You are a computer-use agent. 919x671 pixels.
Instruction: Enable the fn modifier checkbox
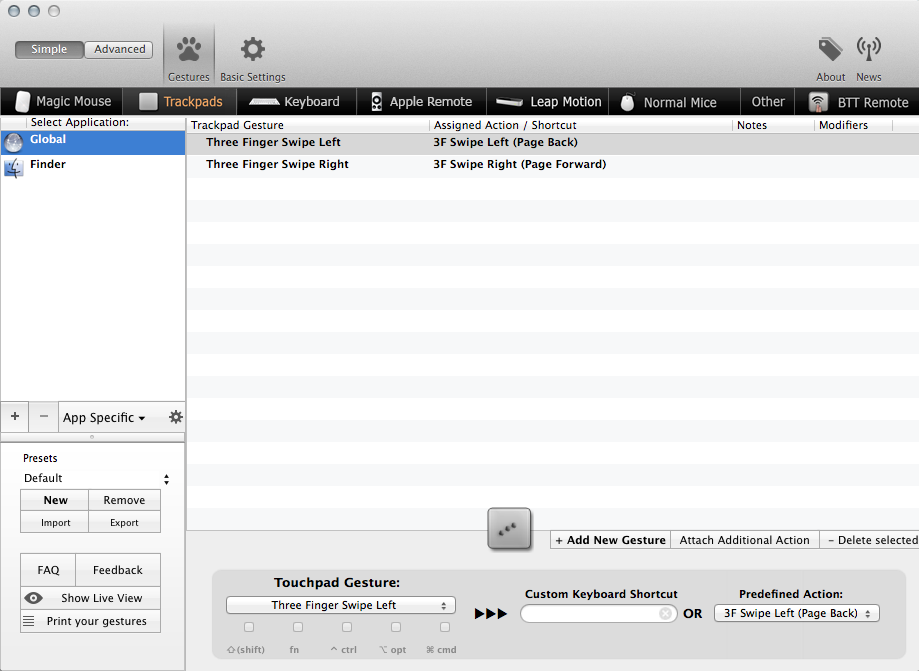point(298,627)
